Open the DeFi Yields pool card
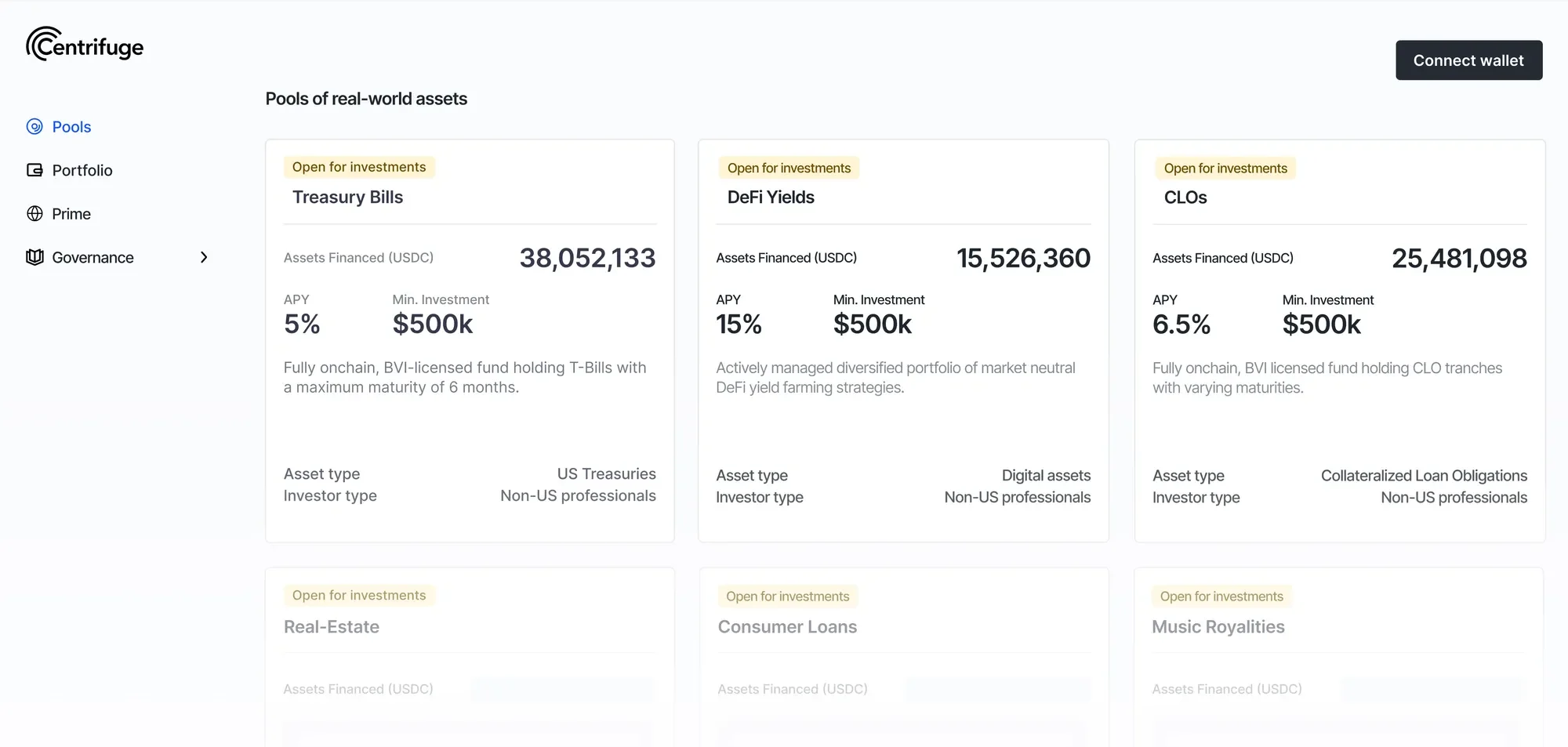Screen dimensions: 1568x747 point(903,340)
